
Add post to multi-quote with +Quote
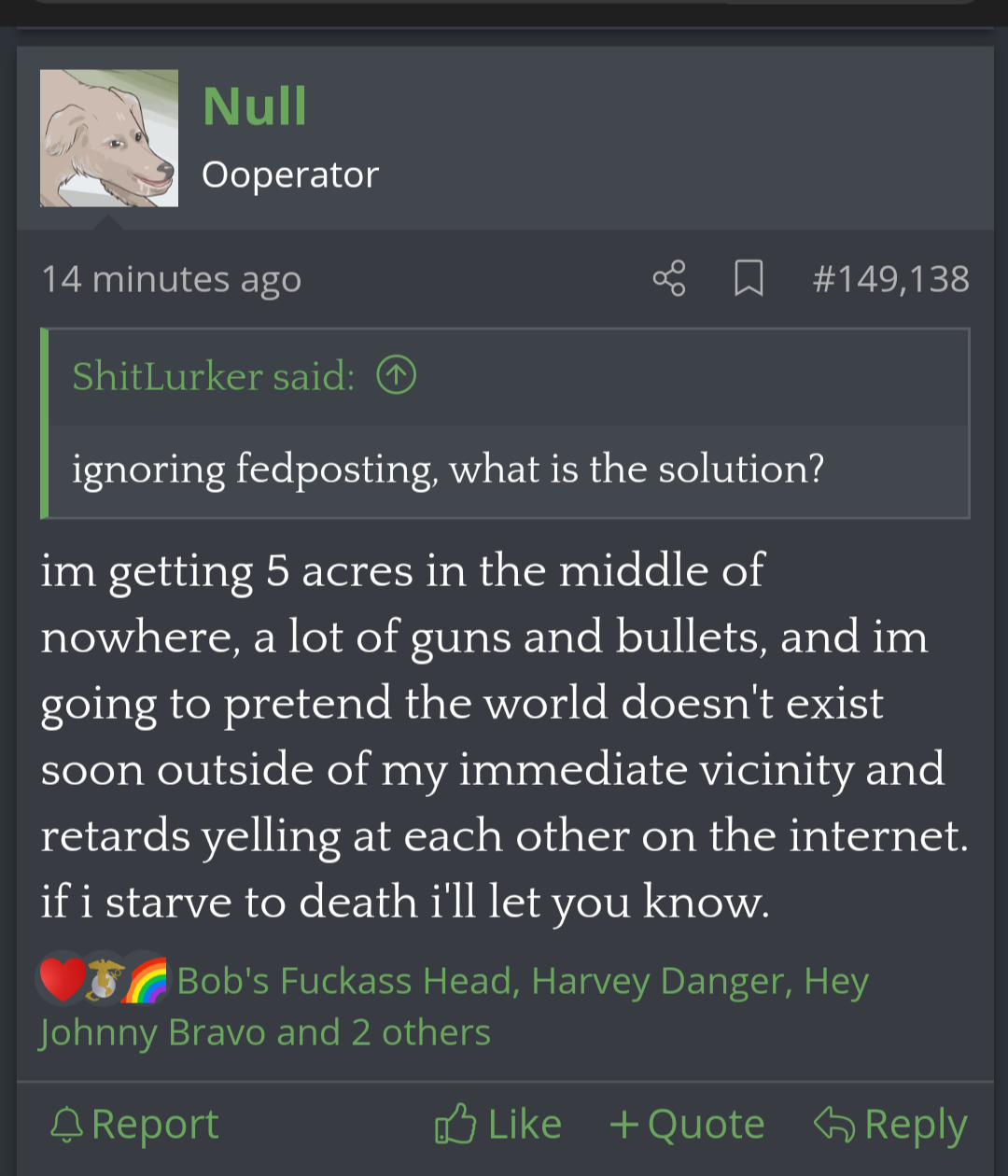tap(687, 1124)
